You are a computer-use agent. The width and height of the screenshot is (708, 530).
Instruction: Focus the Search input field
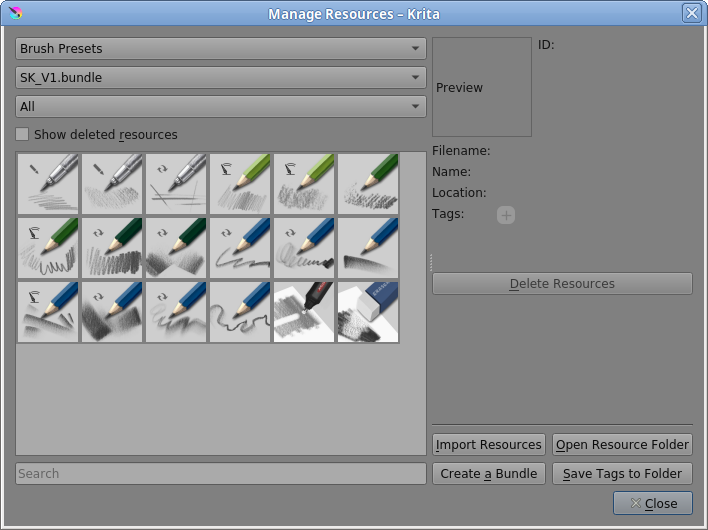click(221, 474)
